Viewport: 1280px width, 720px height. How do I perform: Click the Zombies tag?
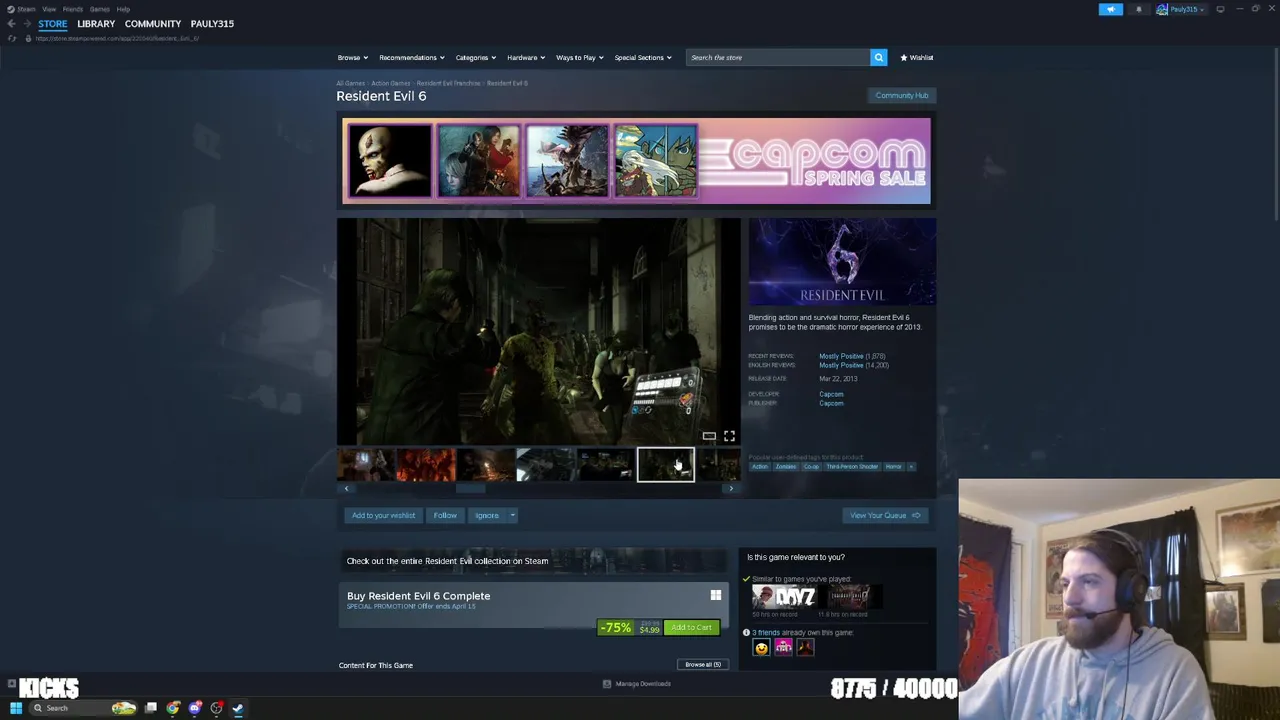pyautogui.click(x=786, y=466)
